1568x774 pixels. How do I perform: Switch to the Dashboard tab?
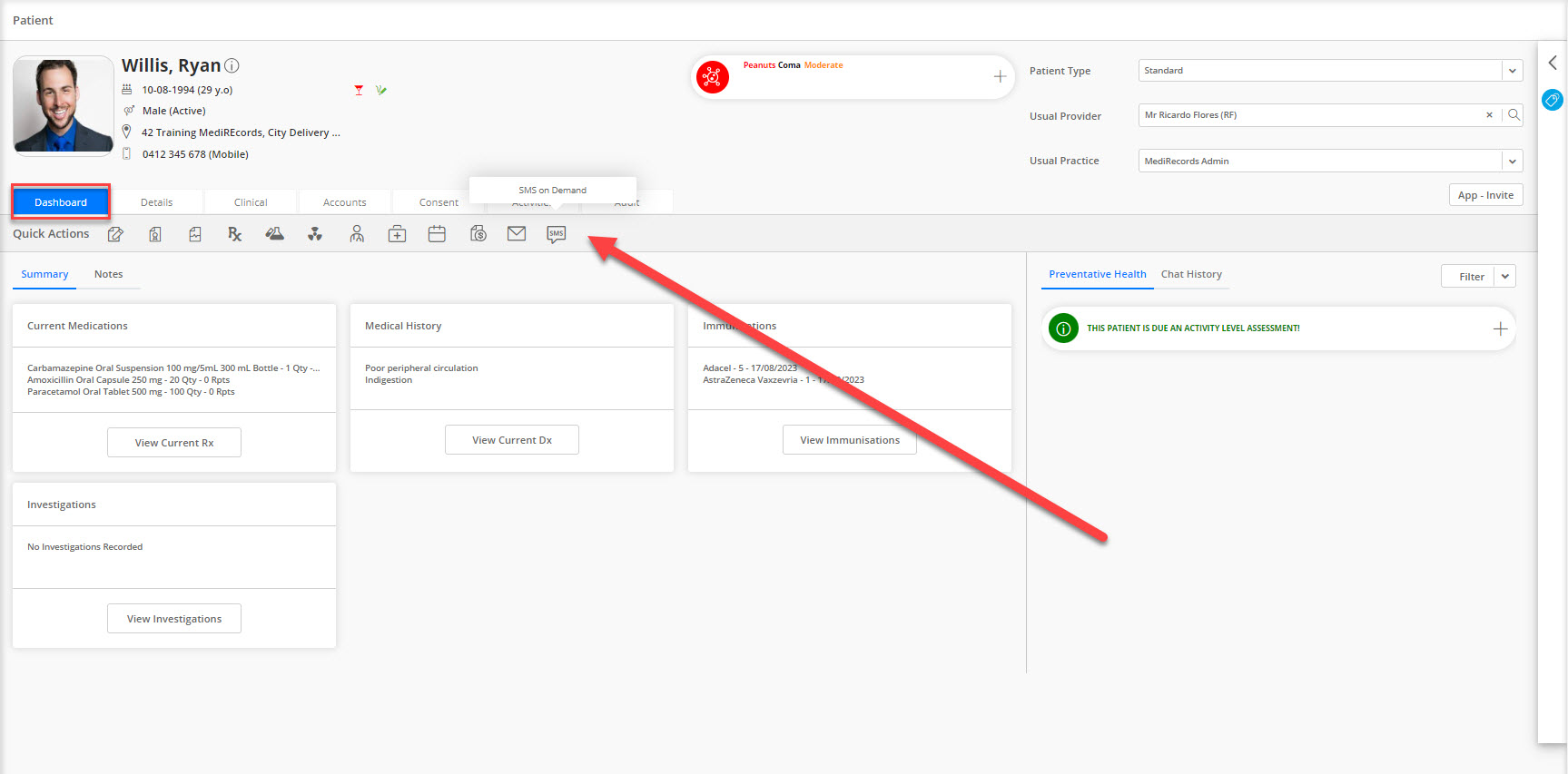coord(61,202)
